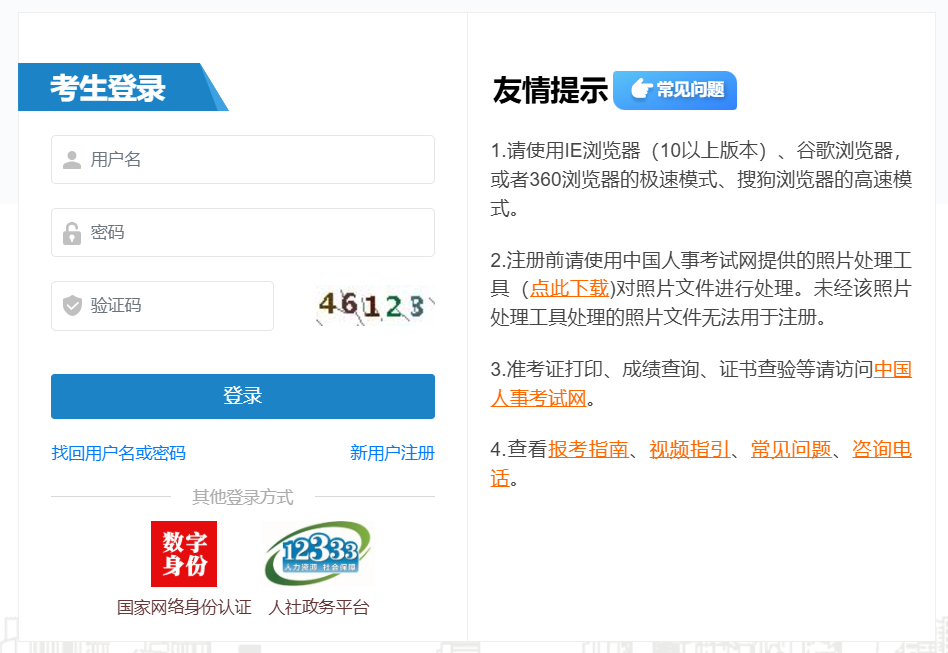This screenshot has height=653, width=948.
Task: Open the orange 常见问题 link in tip 4
Action: (790, 449)
